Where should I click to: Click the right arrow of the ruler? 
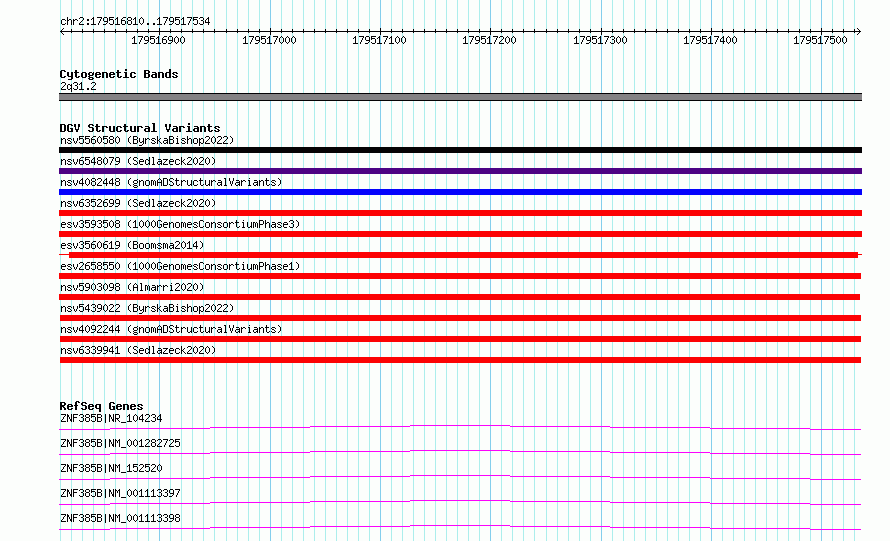858,31
